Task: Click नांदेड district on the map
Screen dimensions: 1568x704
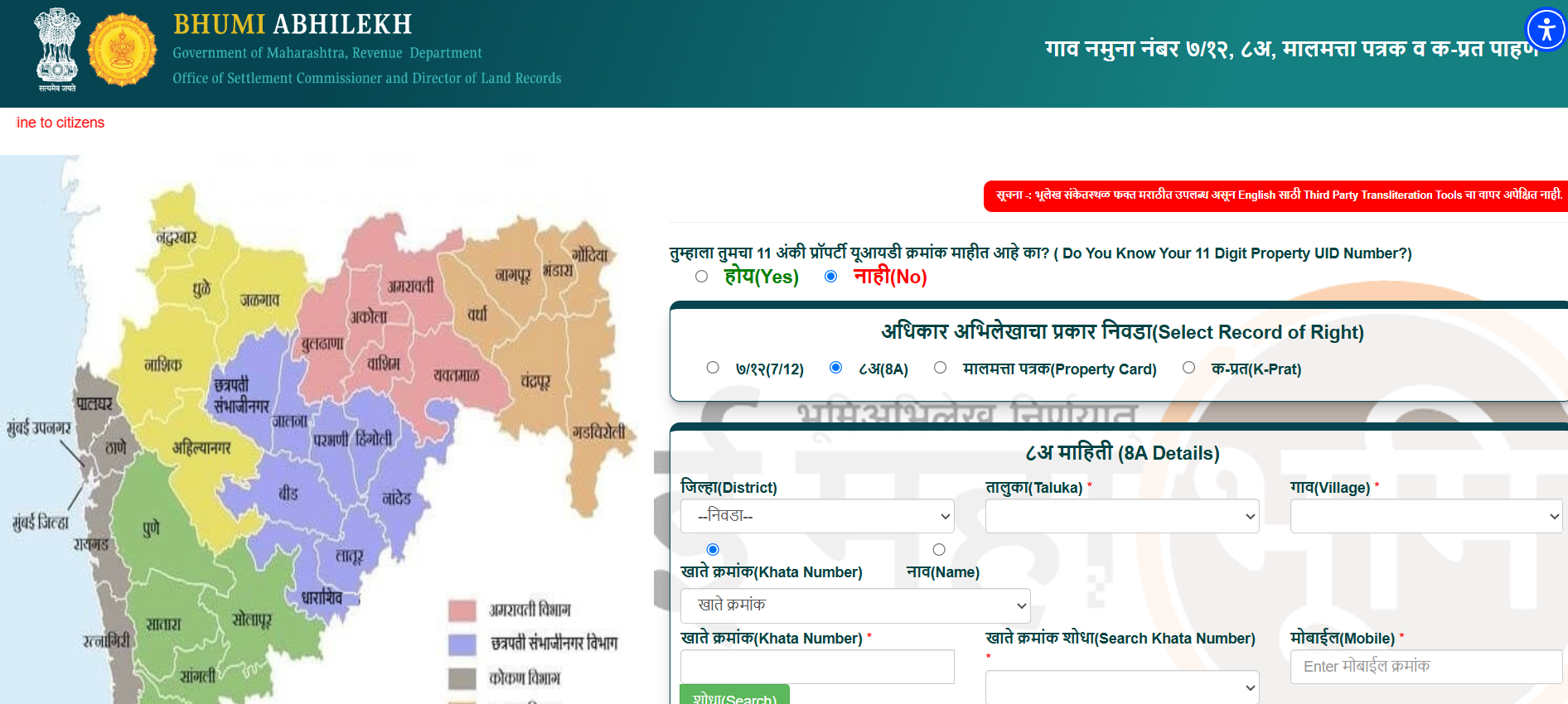Action: click(397, 498)
